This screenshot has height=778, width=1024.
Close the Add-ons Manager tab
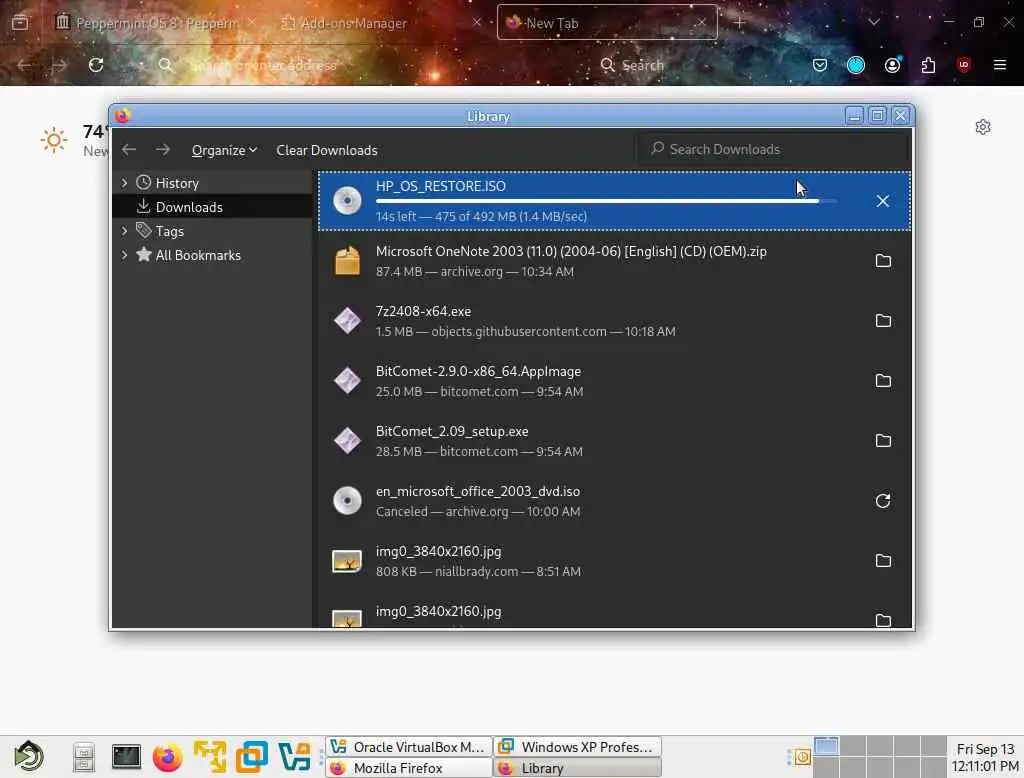pyautogui.click(x=477, y=22)
